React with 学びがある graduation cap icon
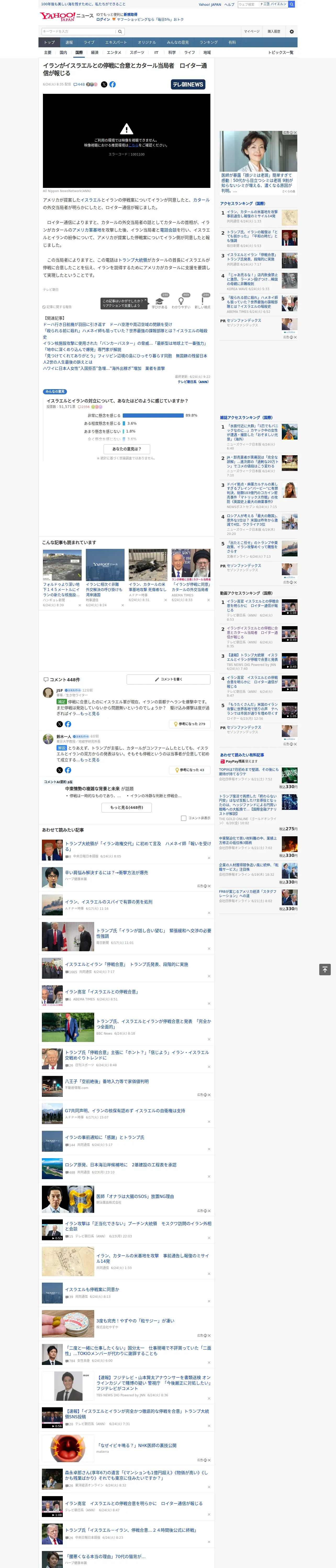Screen dimensions: 336x1568 pos(160,301)
